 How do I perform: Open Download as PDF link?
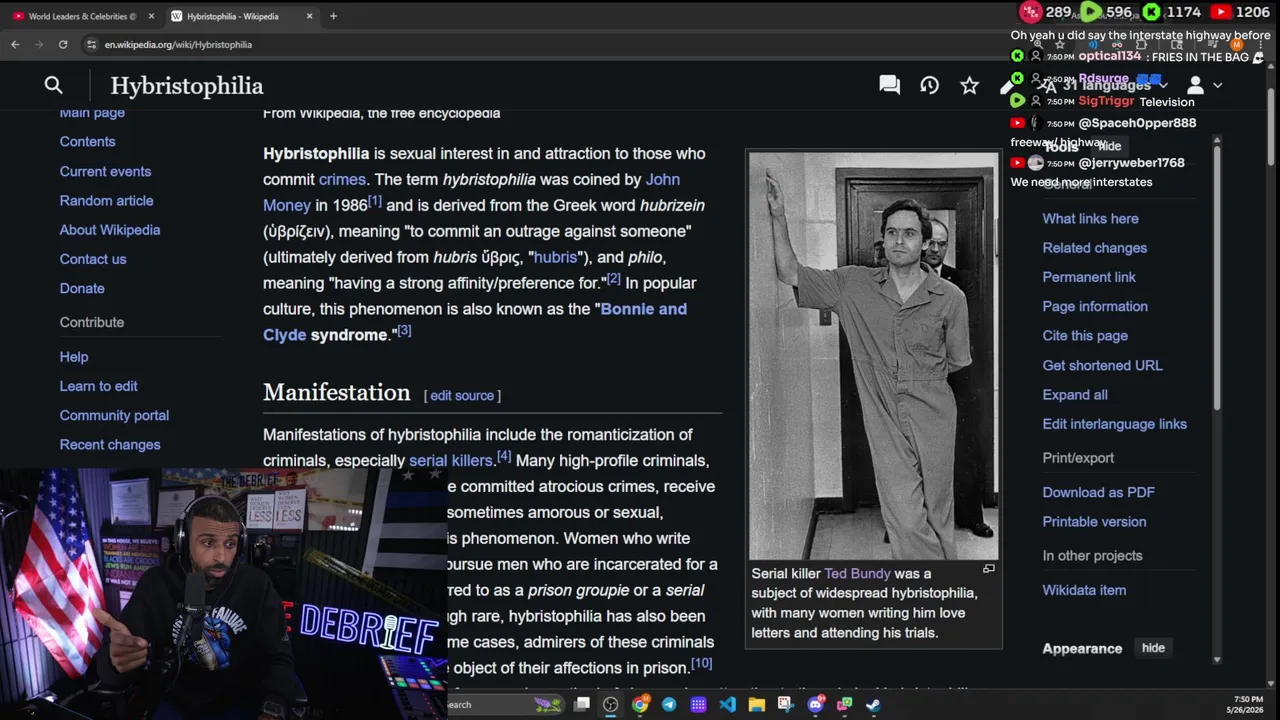tap(1098, 492)
